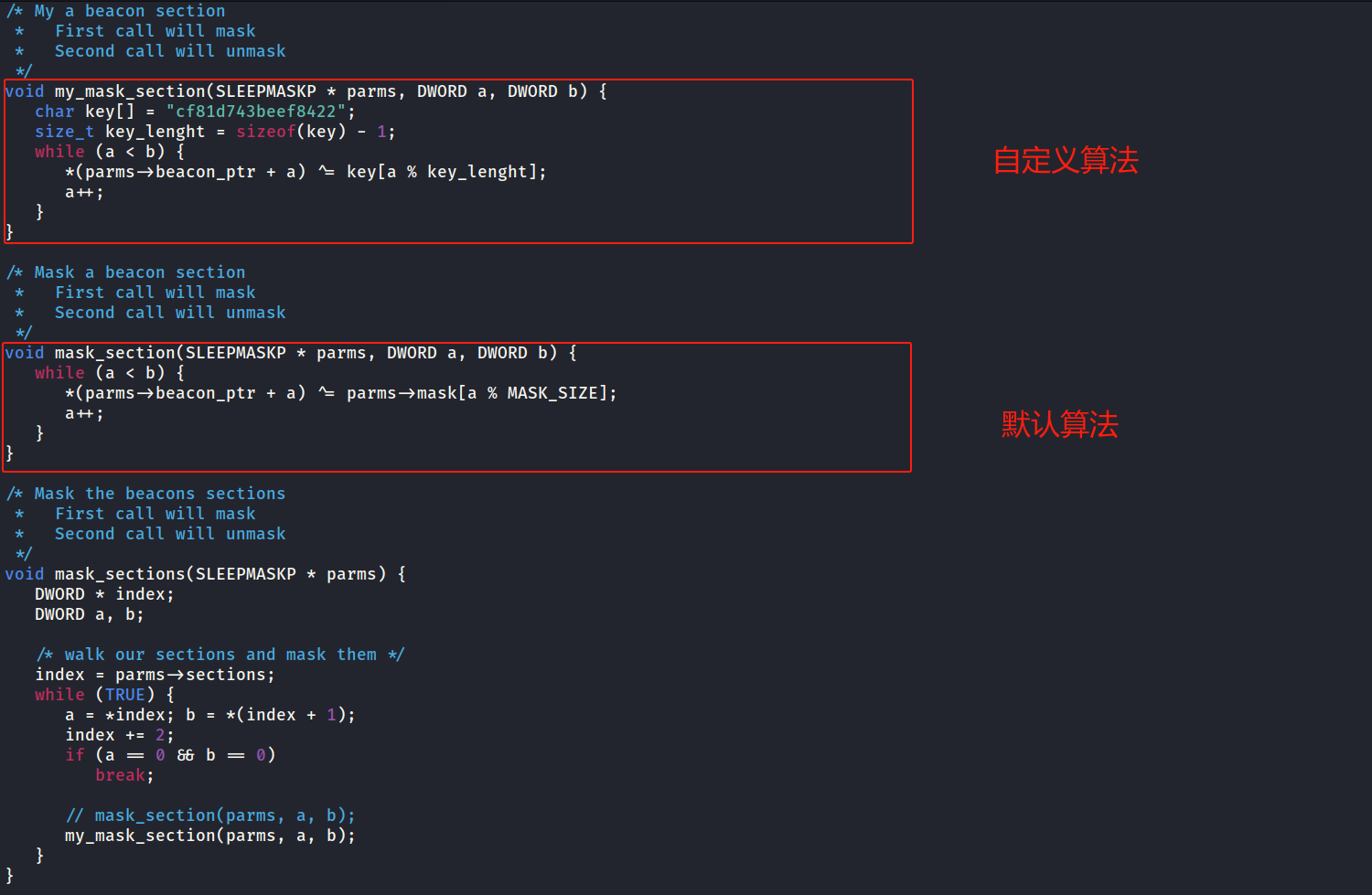Click the "Mask the beacons sections" comment
This screenshot has height=895, width=1372.
tap(159, 494)
